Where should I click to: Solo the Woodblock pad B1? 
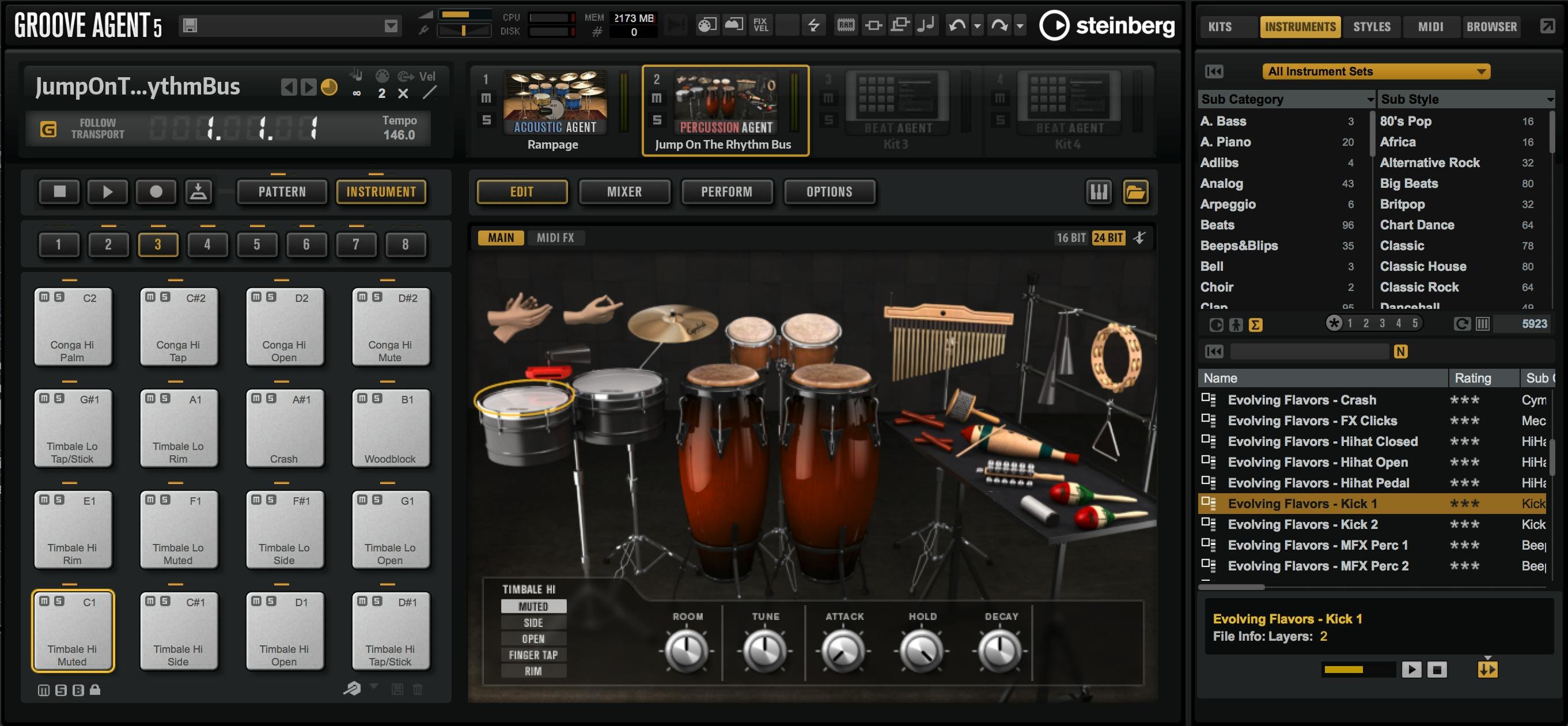click(x=377, y=398)
